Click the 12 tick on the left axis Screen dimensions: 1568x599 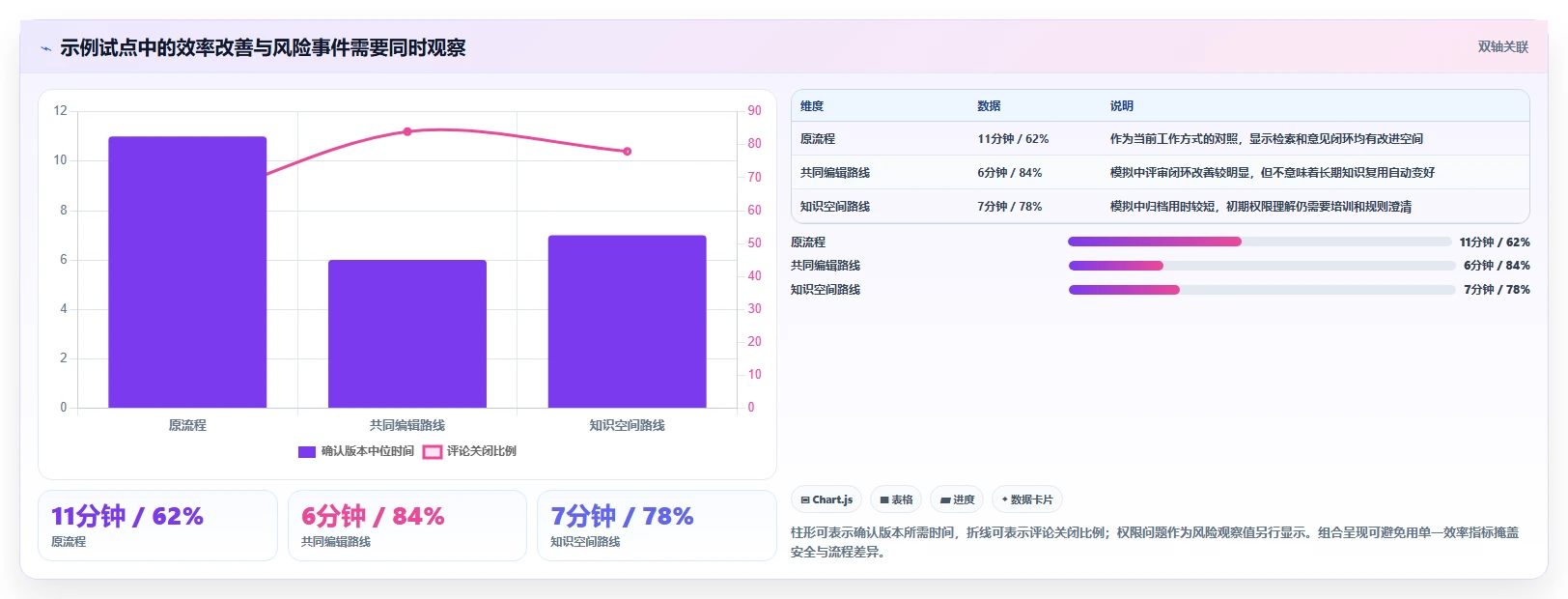click(61, 111)
